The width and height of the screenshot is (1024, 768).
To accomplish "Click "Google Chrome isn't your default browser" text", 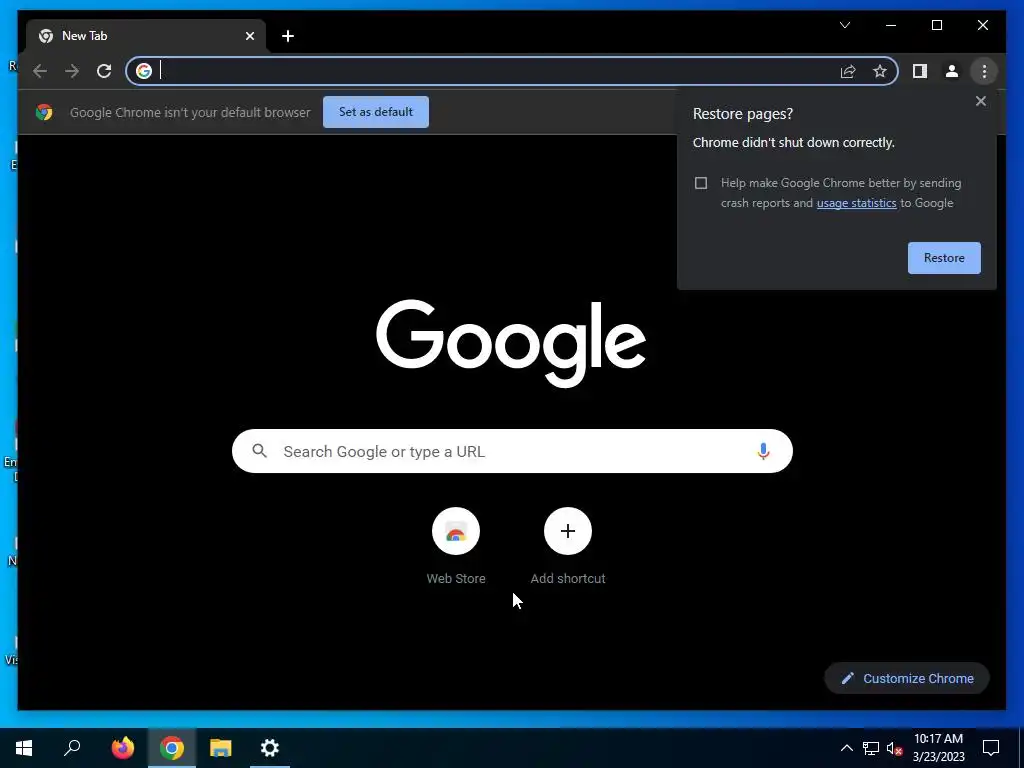I will click(x=190, y=112).
